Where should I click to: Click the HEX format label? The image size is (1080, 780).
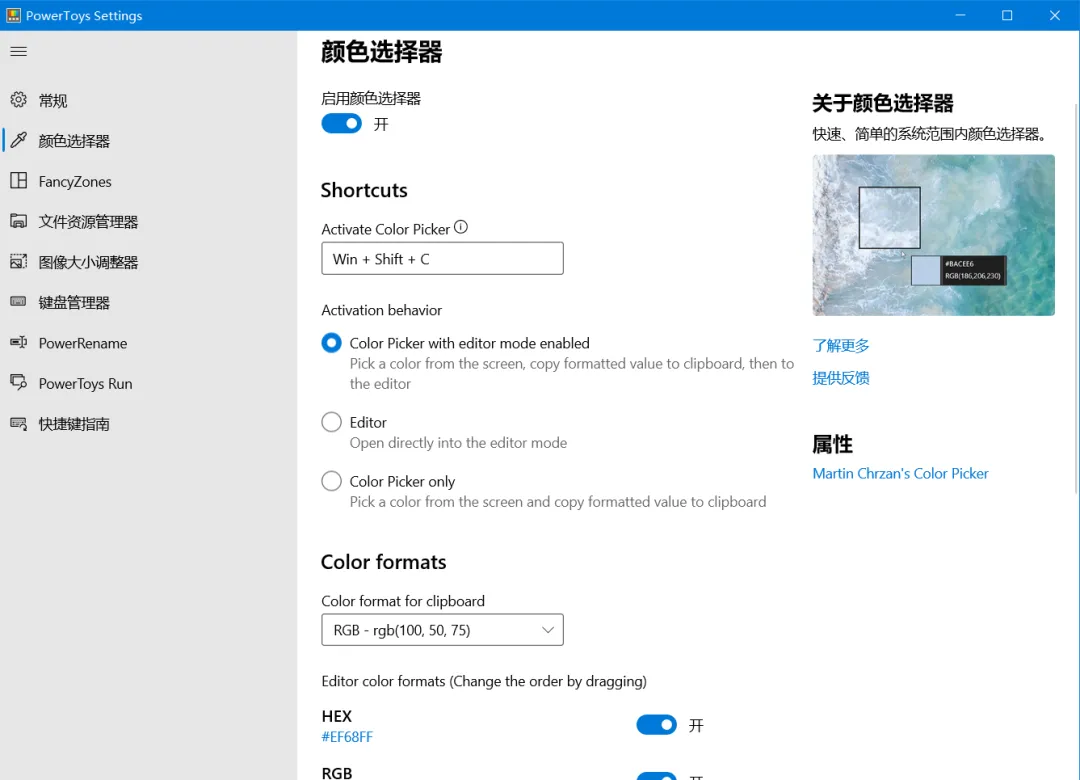point(336,717)
